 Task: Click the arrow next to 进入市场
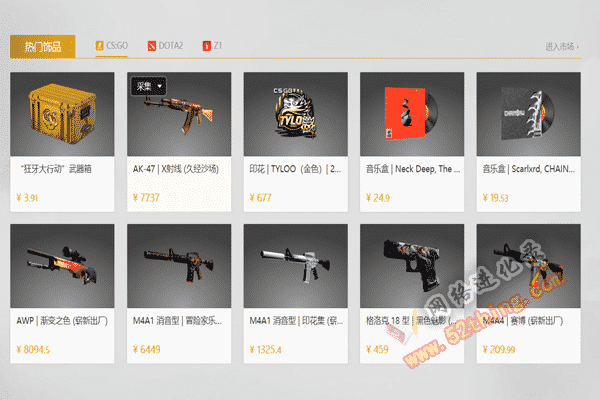point(577,47)
